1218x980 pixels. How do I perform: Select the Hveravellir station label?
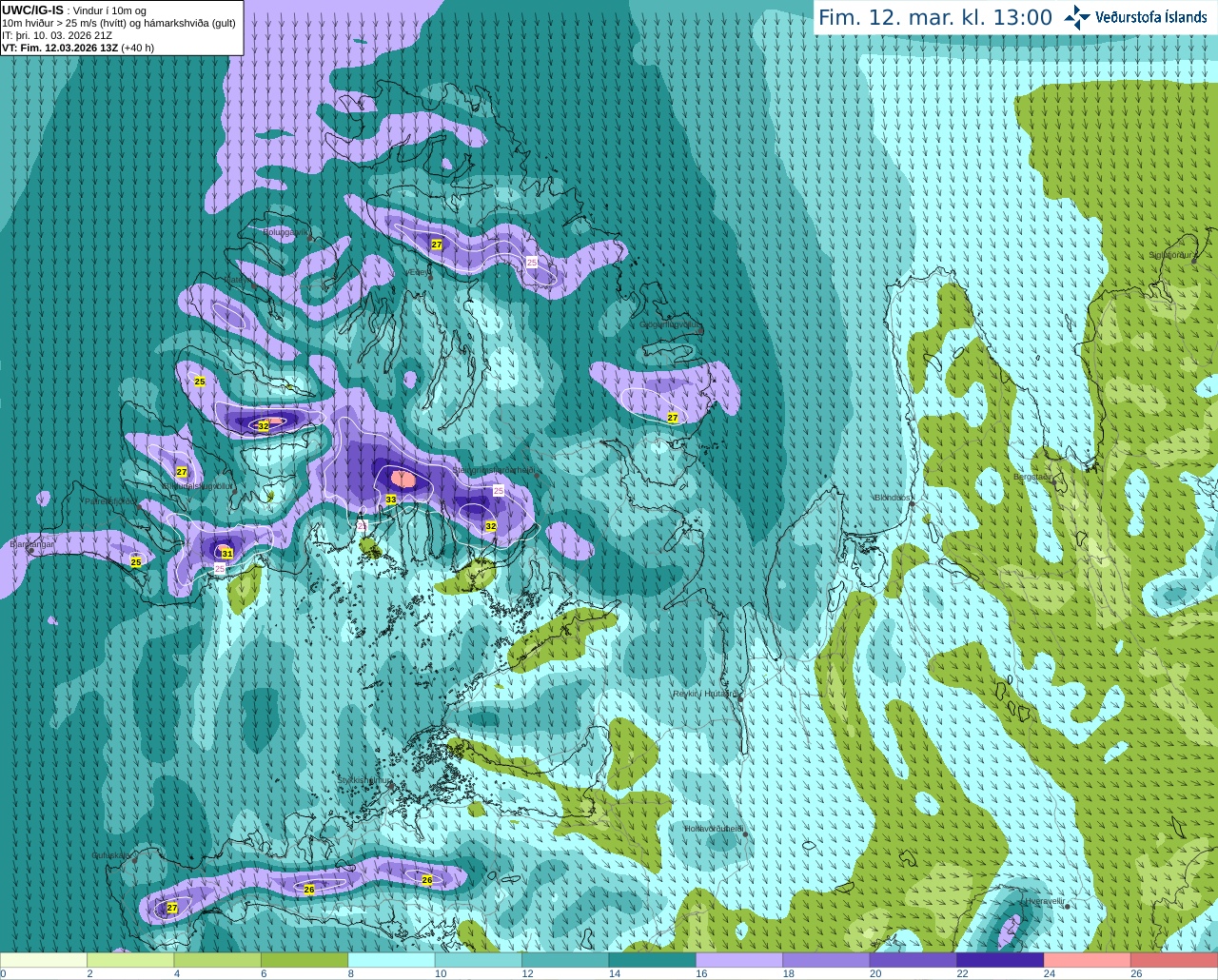click(x=1044, y=900)
